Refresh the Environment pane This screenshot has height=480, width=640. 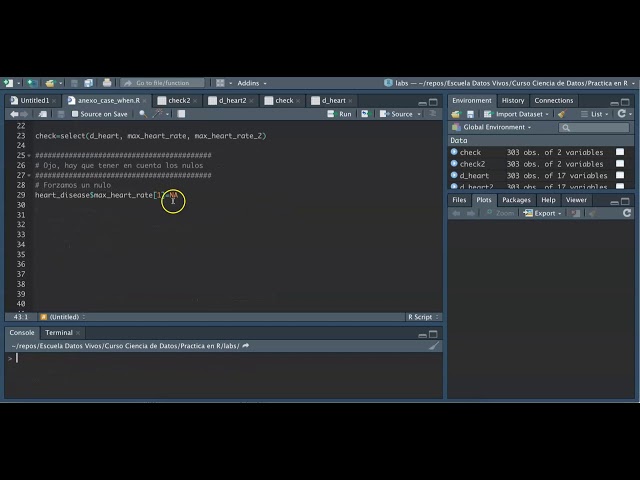click(x=621, y=114)
